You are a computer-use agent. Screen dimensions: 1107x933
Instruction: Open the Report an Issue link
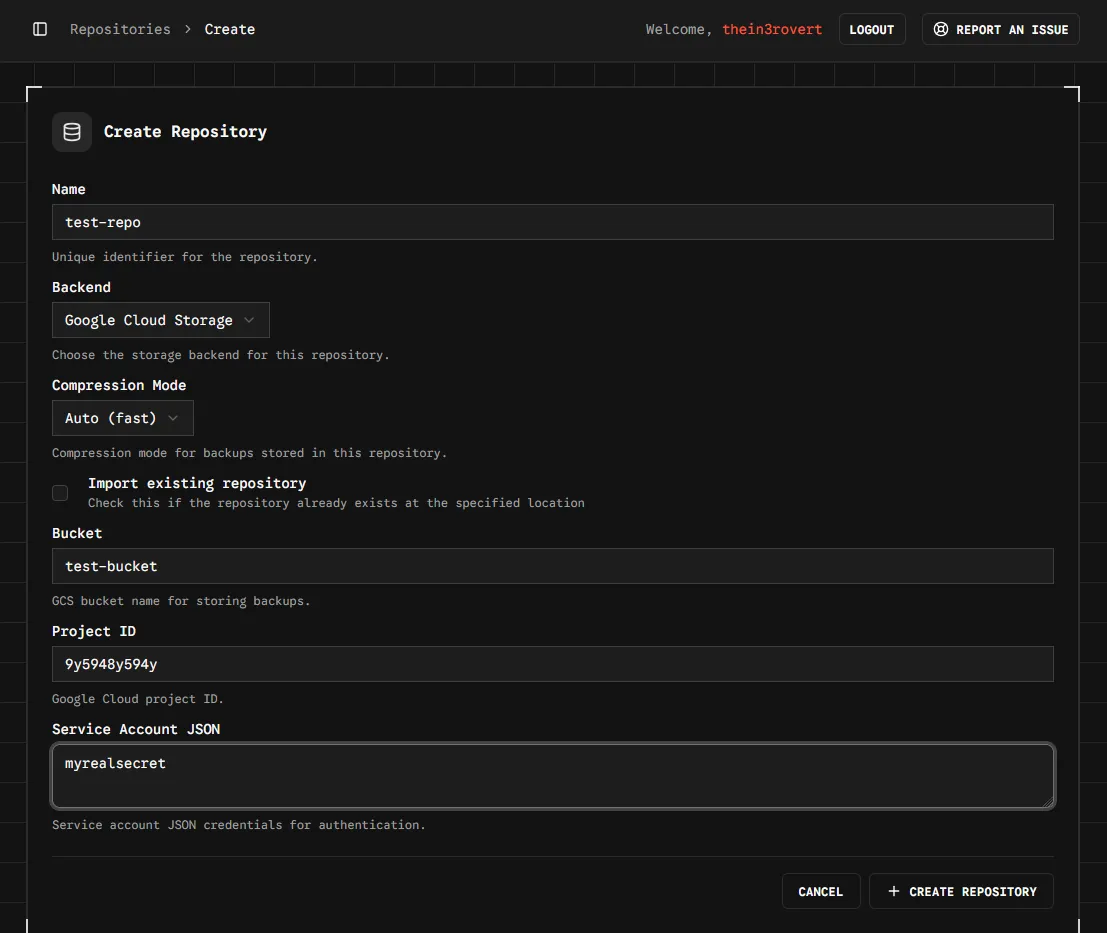click(x=1000, y=29)
